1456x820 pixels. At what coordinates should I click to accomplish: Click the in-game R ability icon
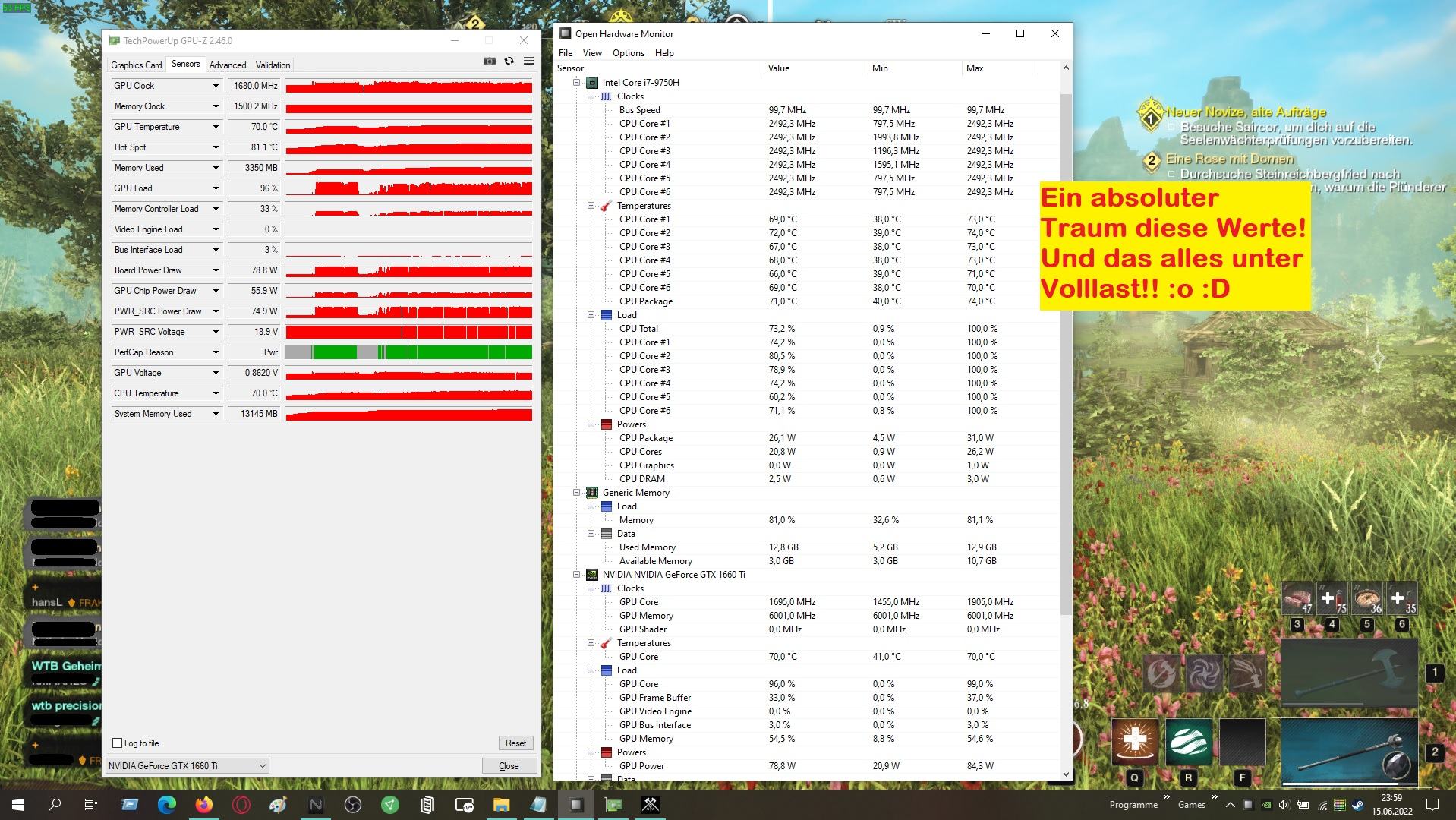click(x=1188, y=741)
